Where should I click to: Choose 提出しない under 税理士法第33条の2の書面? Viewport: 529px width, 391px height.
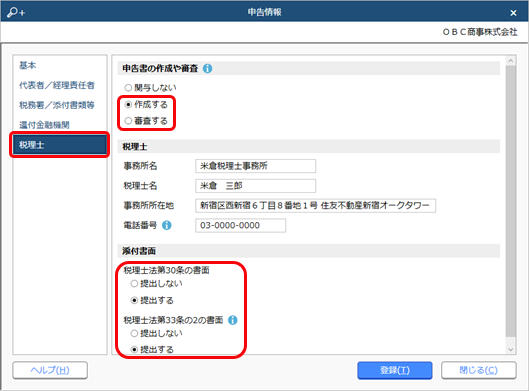pos(157,333)
